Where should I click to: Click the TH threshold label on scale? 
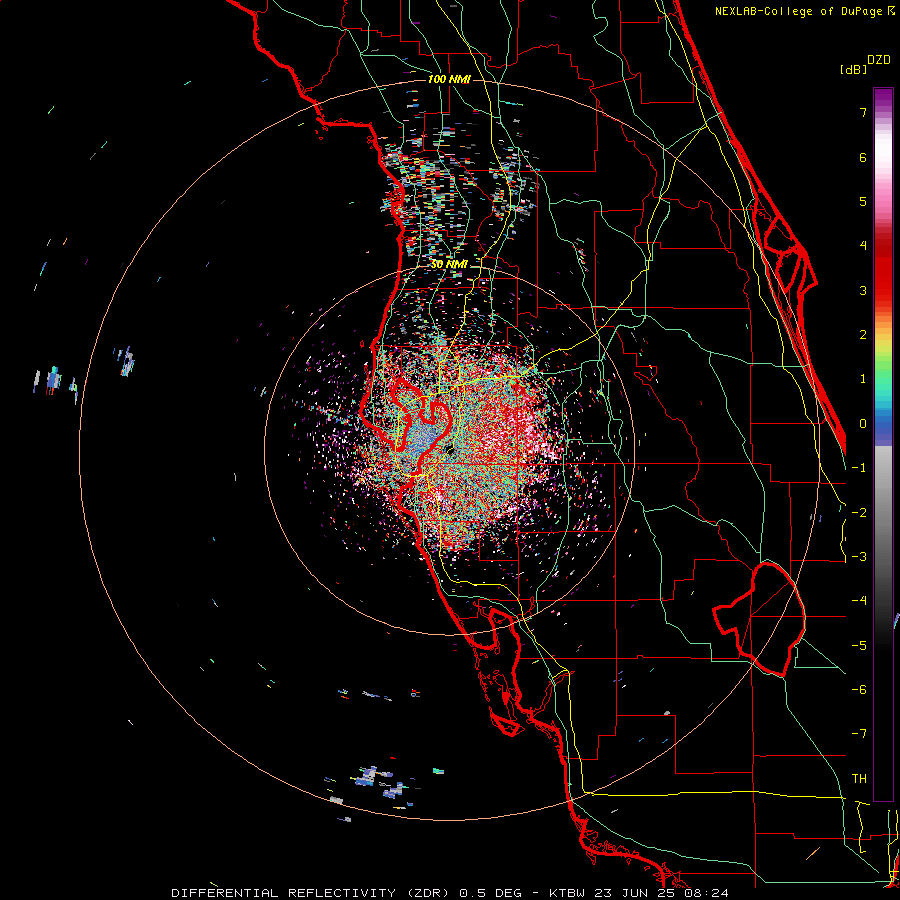[859, 779]
